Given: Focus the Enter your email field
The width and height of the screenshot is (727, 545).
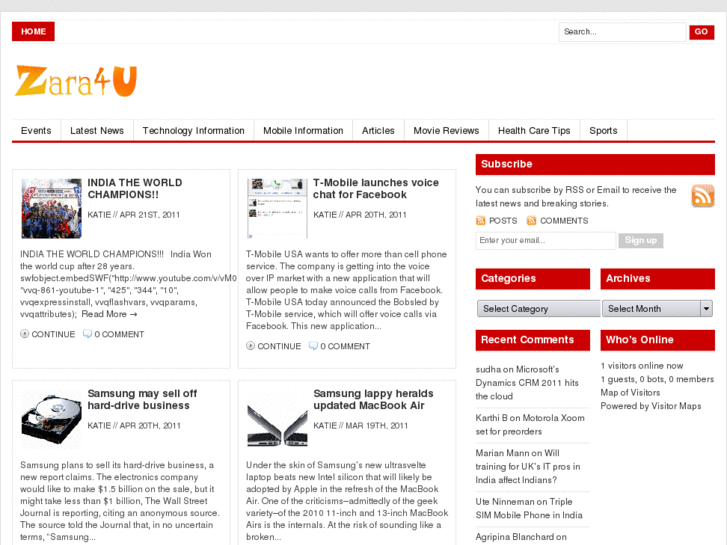Looking at the screenshot, I should pyautogui.click(x=546, y=240).
